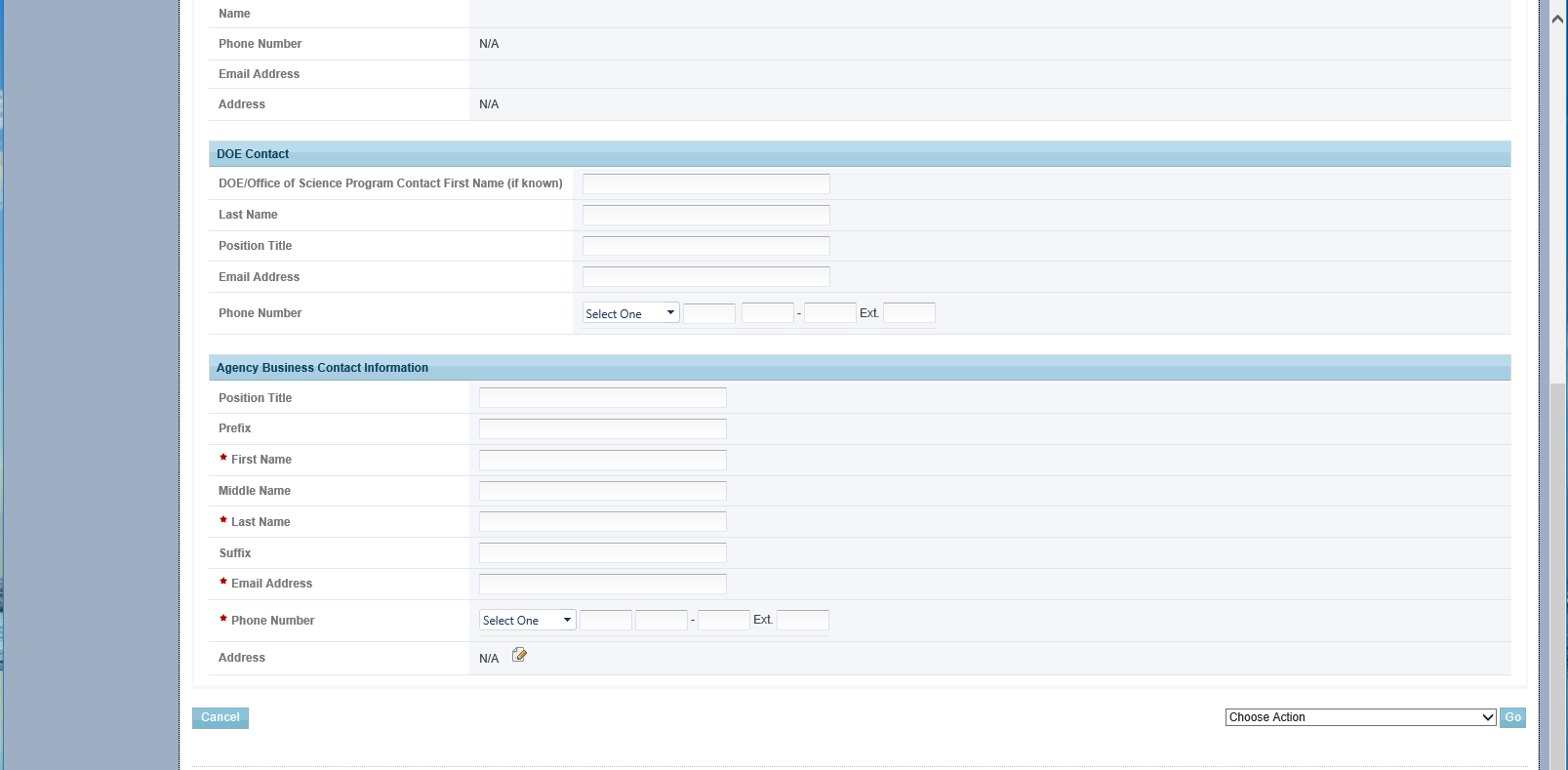This screenshot has width=1568, height=770.
Task: Open the Choose Action dropdown
Action: click(1361, 717)
